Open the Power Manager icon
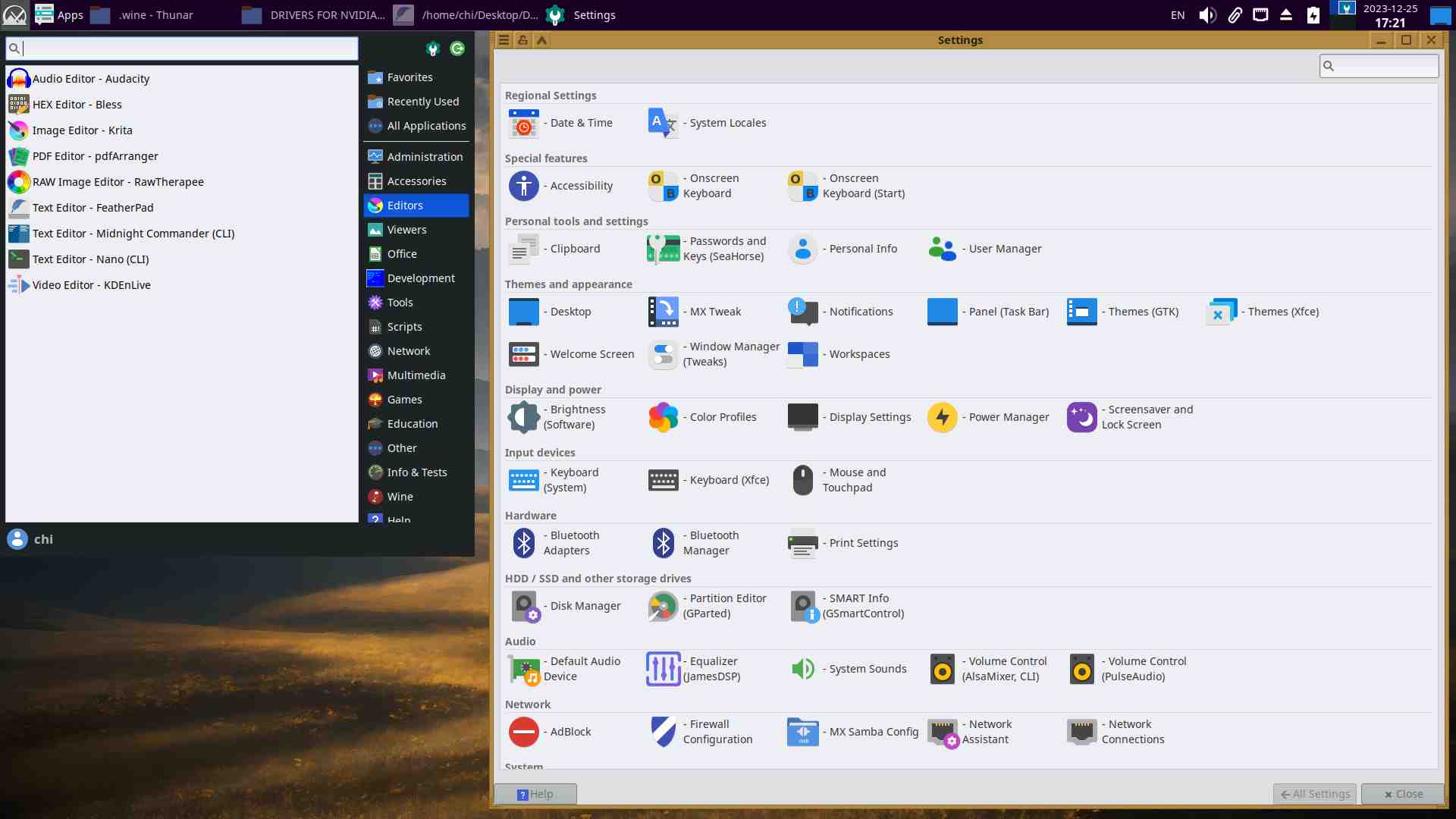Image resolution: width=1456 pixels, height=819 pixels. click(x=942, y=417)
